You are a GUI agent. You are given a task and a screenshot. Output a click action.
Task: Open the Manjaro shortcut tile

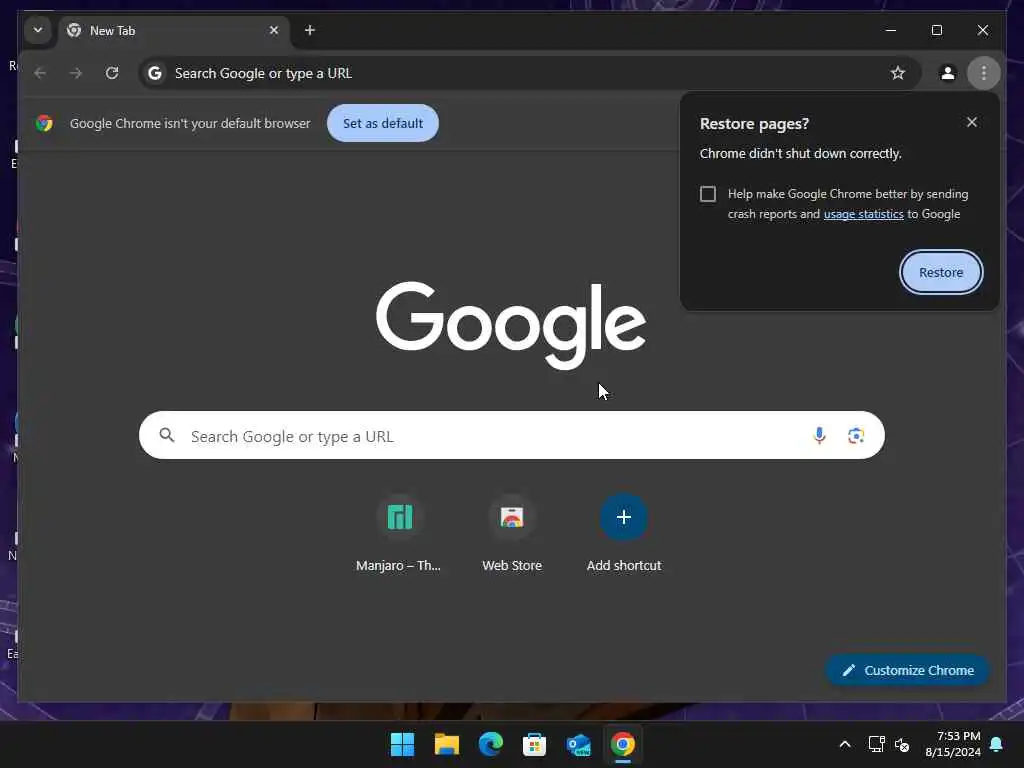click(x=399, y=534)
